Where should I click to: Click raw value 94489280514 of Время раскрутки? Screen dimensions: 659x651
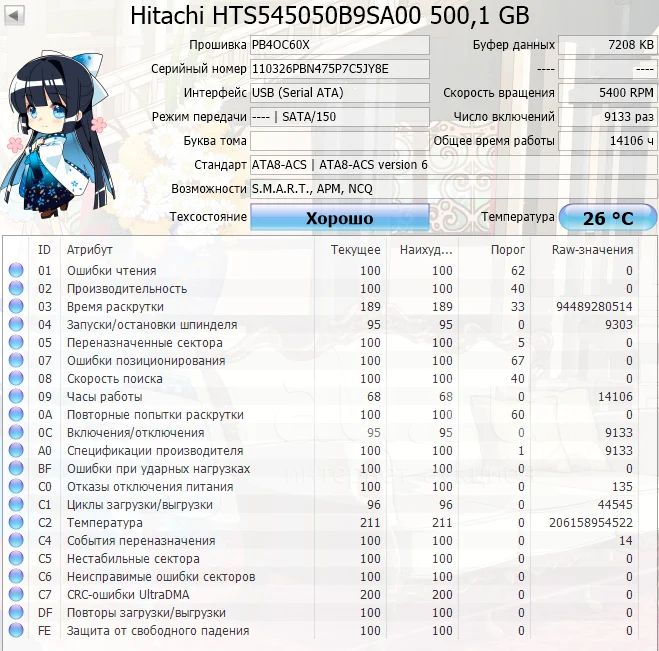[x=594, y=306]
